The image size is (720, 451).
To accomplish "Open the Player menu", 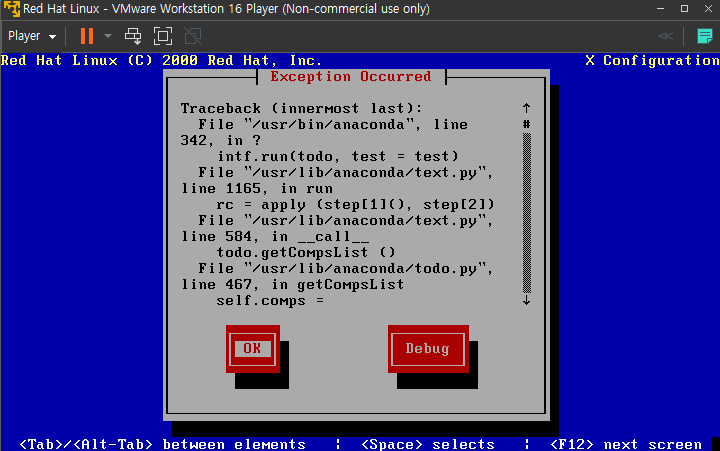I will (x=32, y=36).
